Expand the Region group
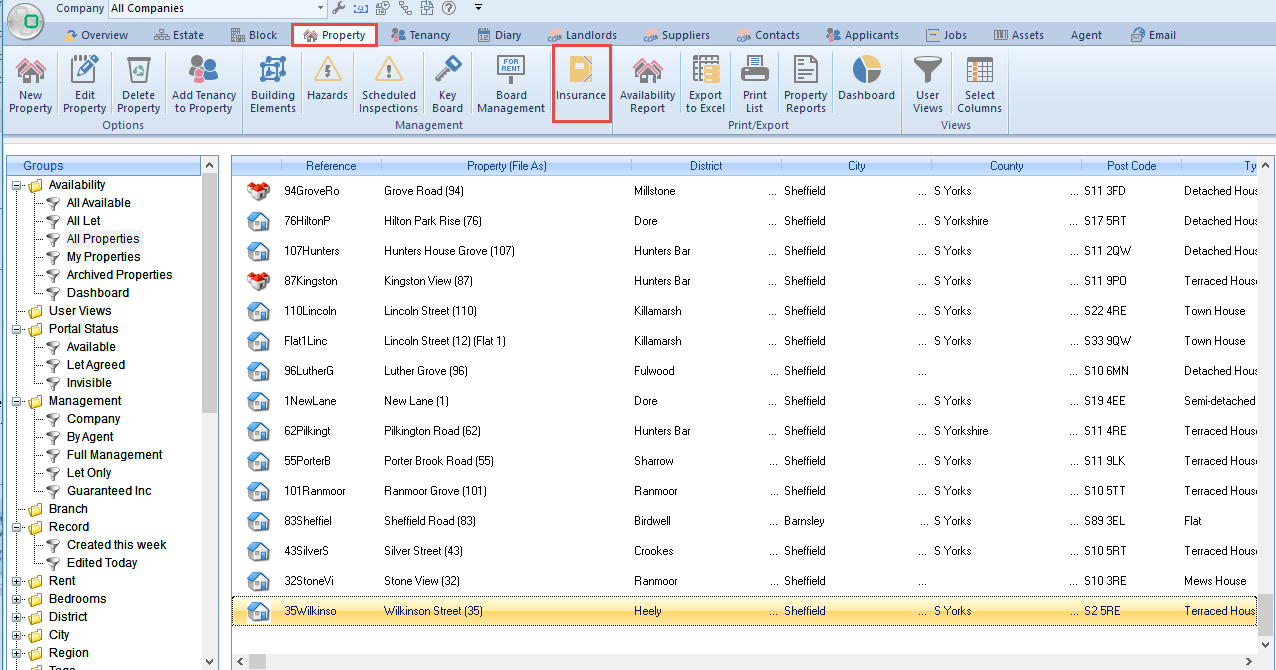Screen dimensions: 1276x670 point(17,653)
